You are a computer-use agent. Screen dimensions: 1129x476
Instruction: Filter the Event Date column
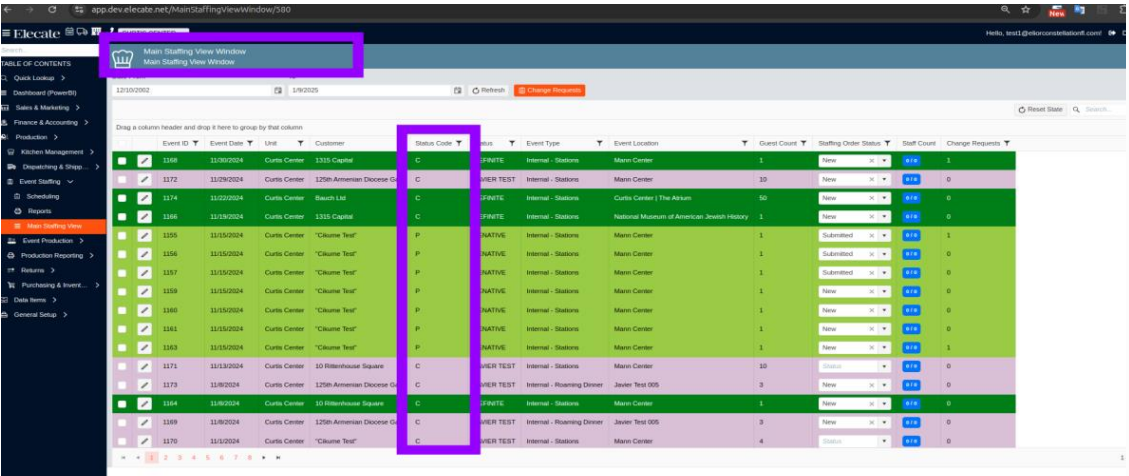coord(250,143)
